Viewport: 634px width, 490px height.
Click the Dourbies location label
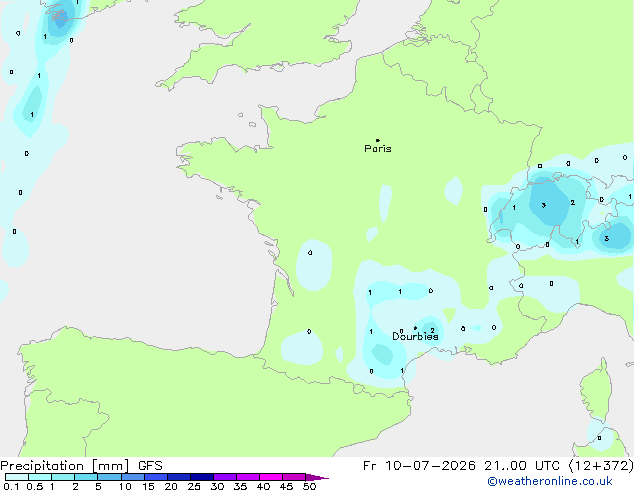pyautogui.click(x=415, y=336)
